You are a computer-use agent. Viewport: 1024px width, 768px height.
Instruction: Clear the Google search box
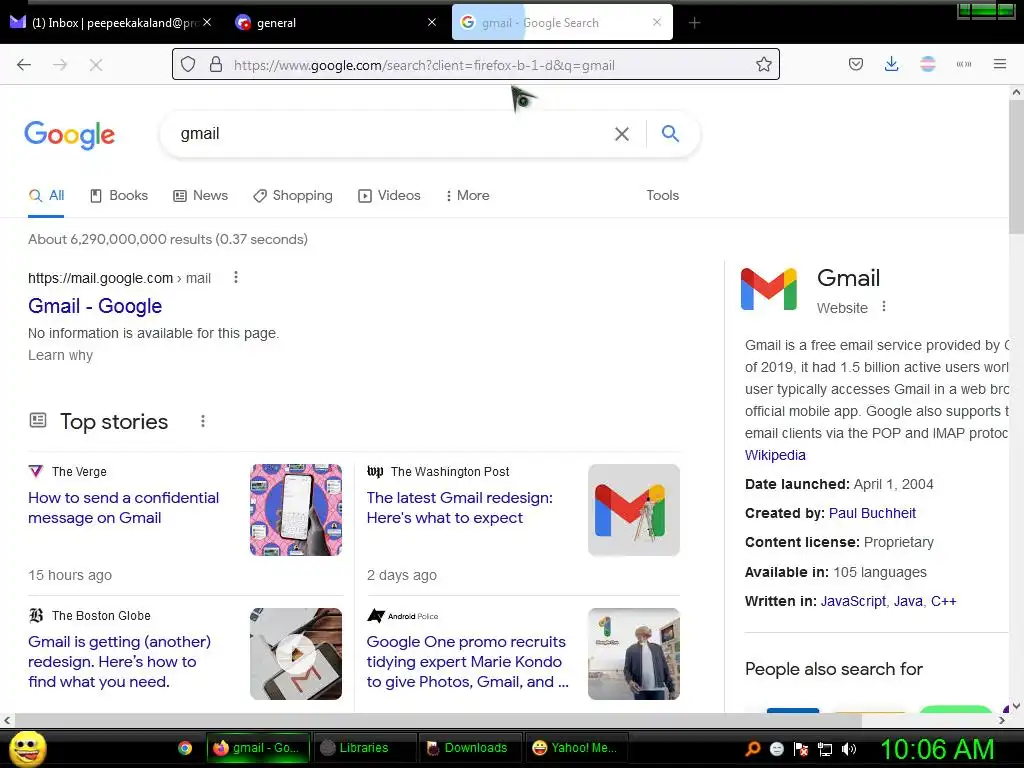[622, 134]
